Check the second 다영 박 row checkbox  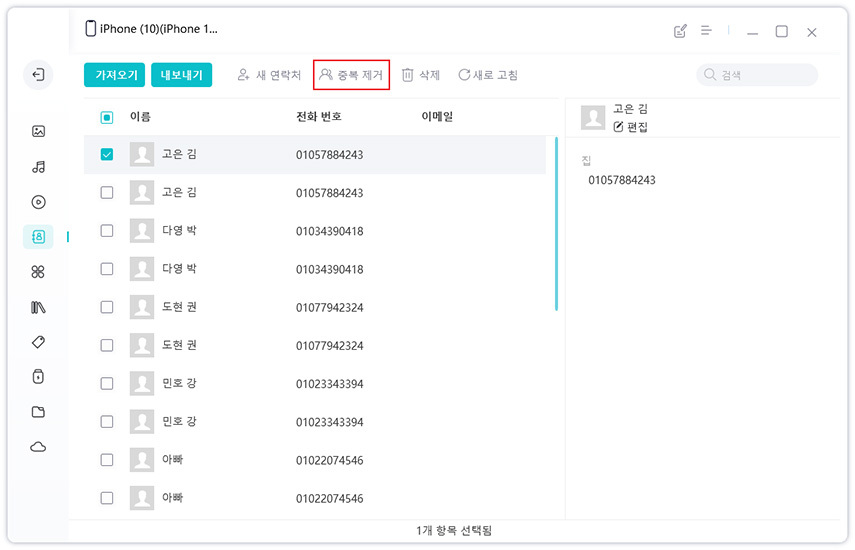click(107, 269)
